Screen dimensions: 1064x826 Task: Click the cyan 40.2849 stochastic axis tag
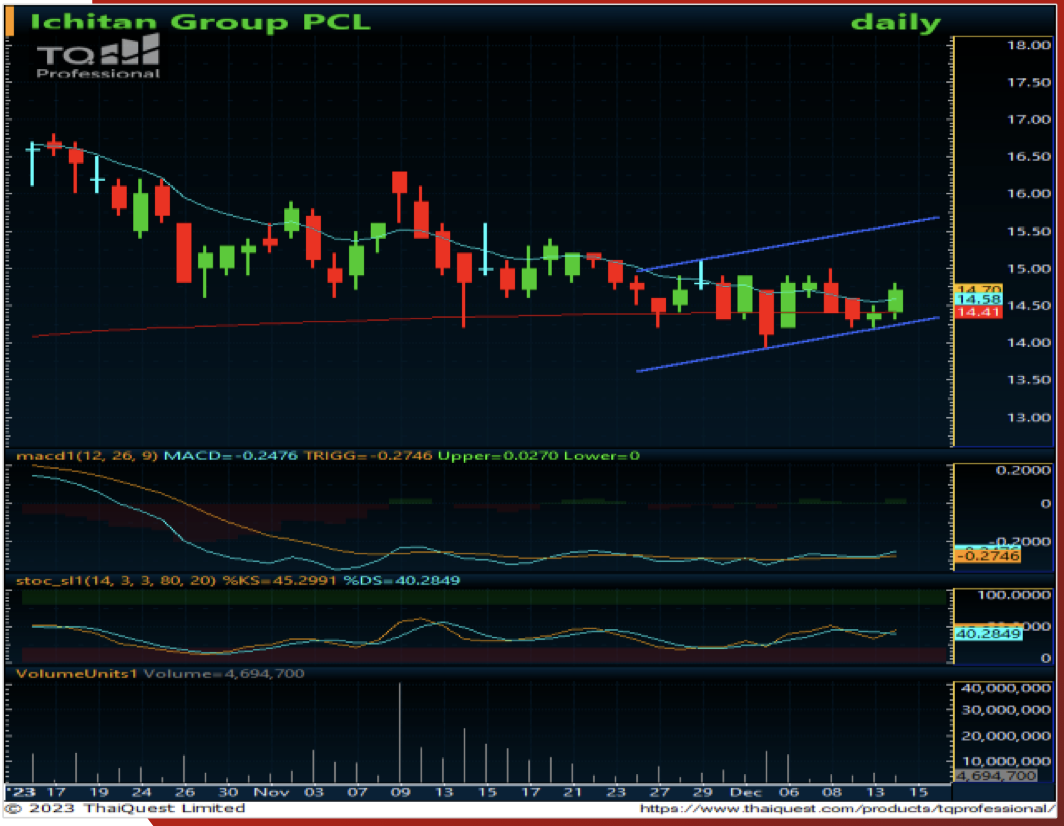[988, 634]
